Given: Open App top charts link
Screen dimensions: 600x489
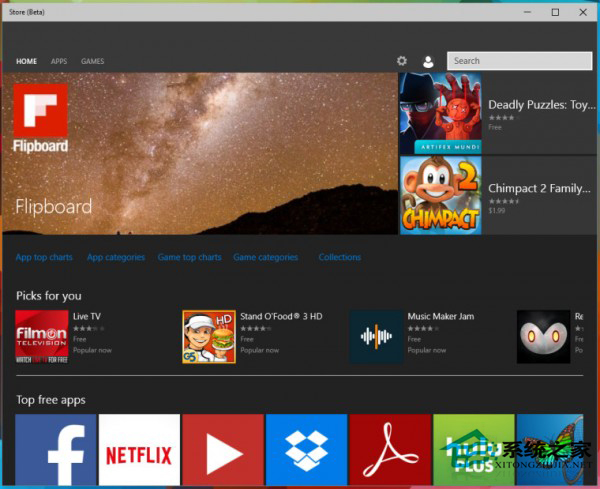Looking at the screenshot, I should click(x=44, y=257).
